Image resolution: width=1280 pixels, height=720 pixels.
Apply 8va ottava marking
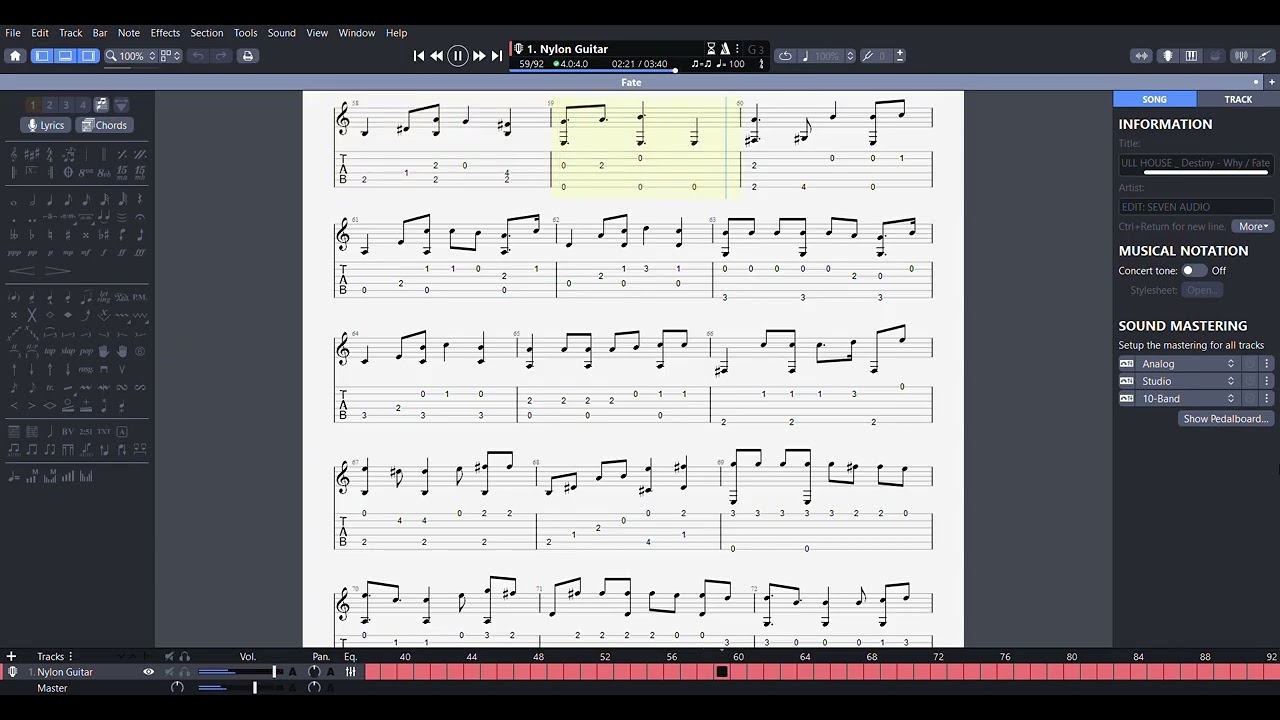click(85, 172)
